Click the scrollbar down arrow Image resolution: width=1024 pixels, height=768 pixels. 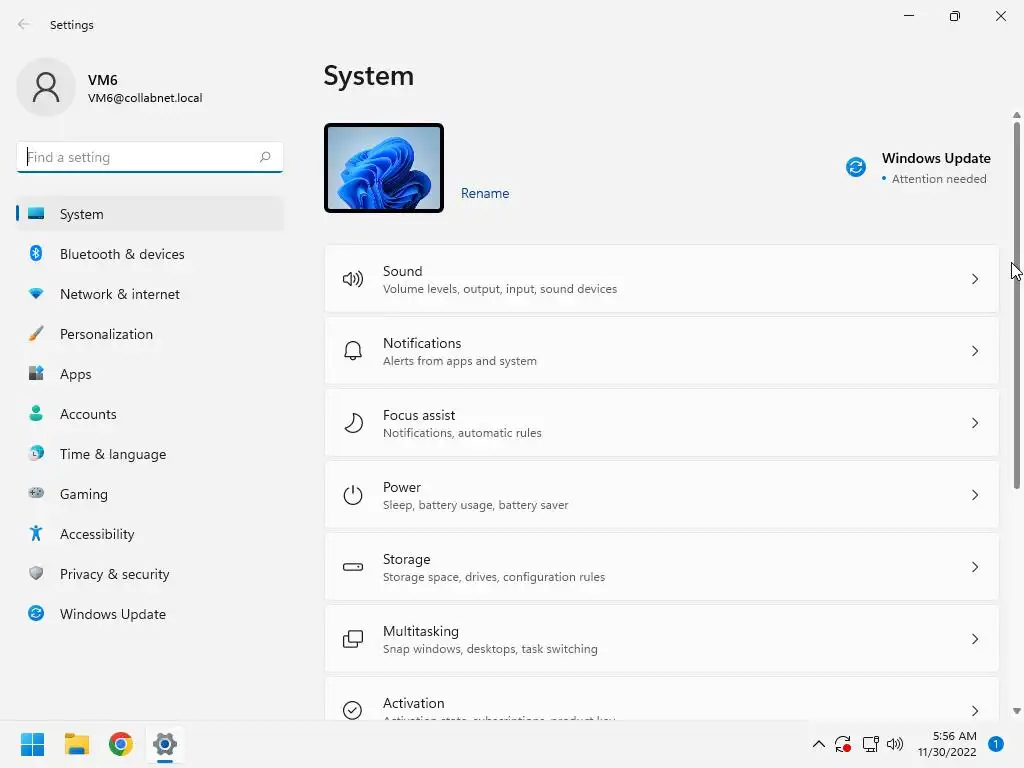coord(1017,711)
